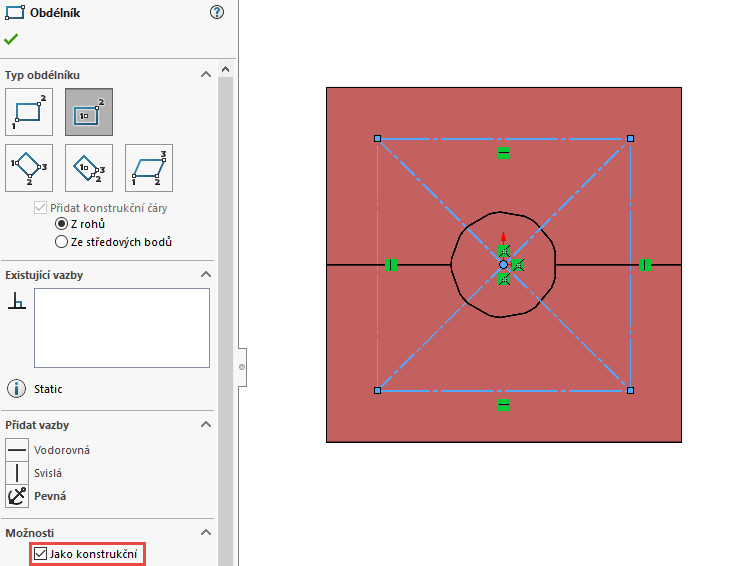Viewport: 750px width, 566px height.
Task: Uncheck Jako konstrukční checkbox
Action: 41,554
